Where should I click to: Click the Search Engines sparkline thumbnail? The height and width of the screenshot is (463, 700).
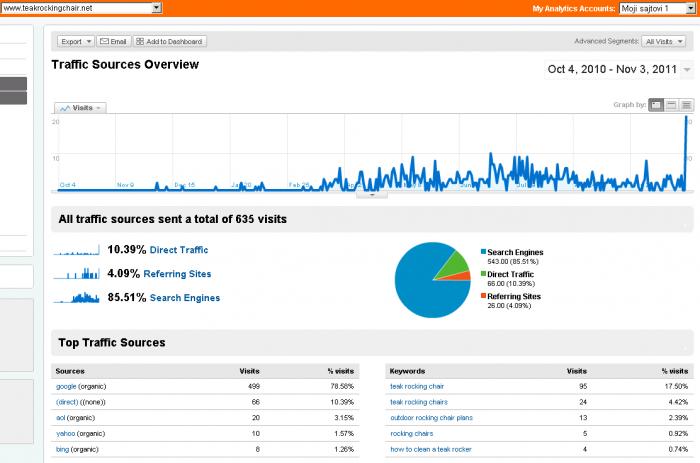76,297
